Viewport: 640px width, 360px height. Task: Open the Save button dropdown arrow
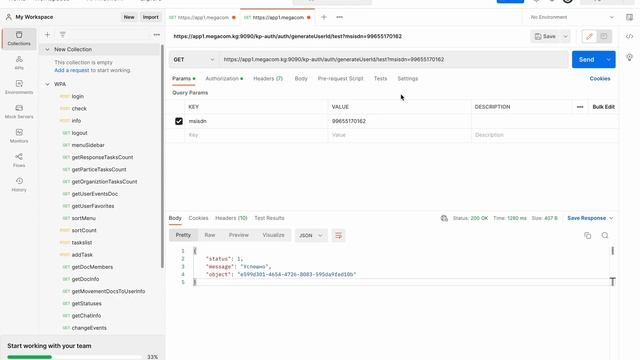565,36
